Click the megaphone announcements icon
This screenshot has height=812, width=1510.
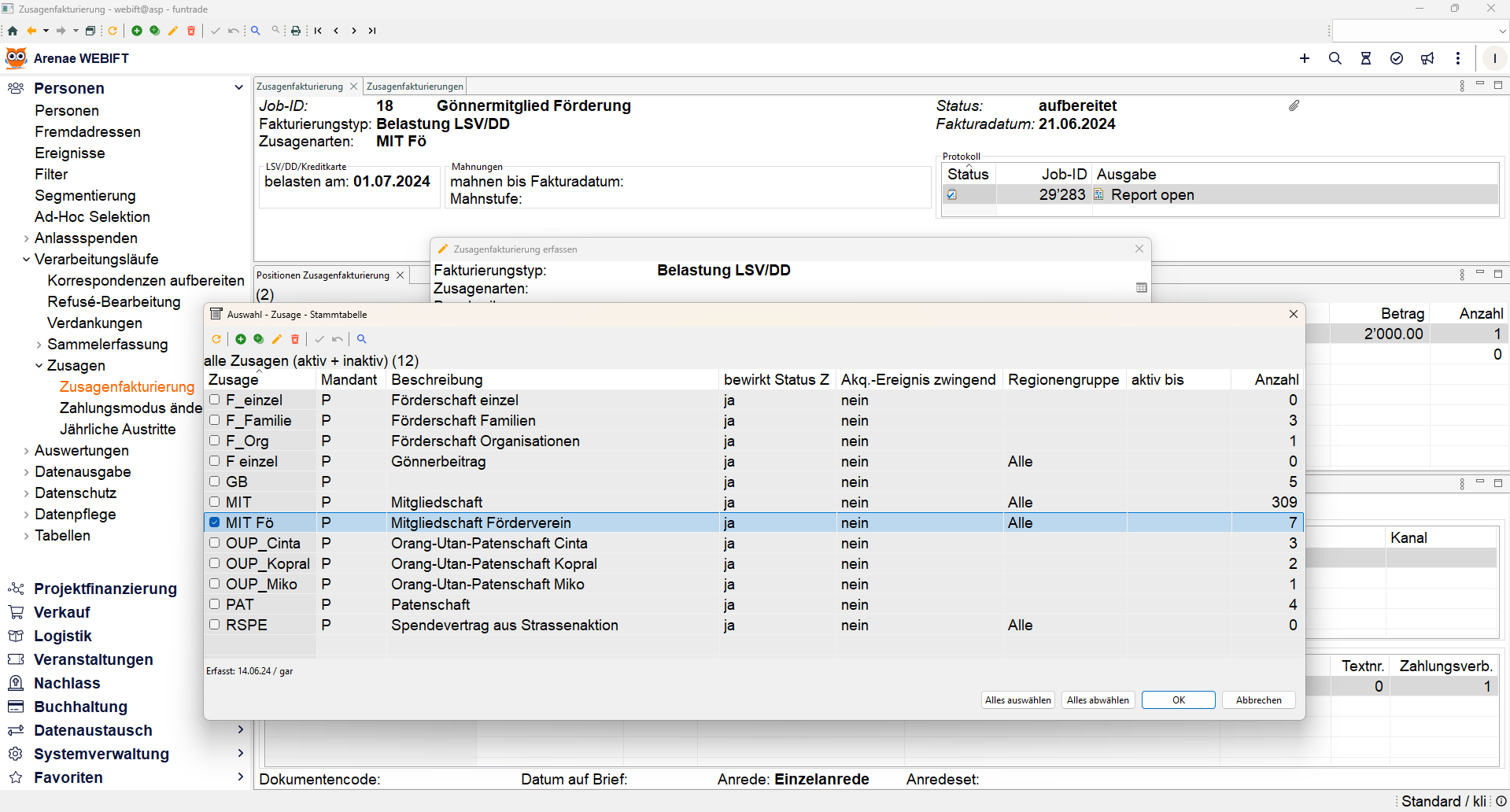(1427, 58)
